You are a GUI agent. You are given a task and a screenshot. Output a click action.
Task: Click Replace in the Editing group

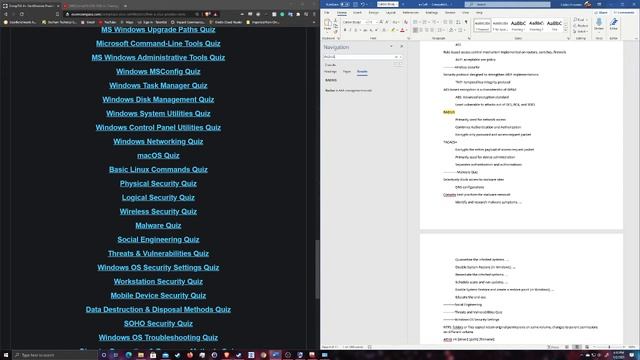click(581, 26)
